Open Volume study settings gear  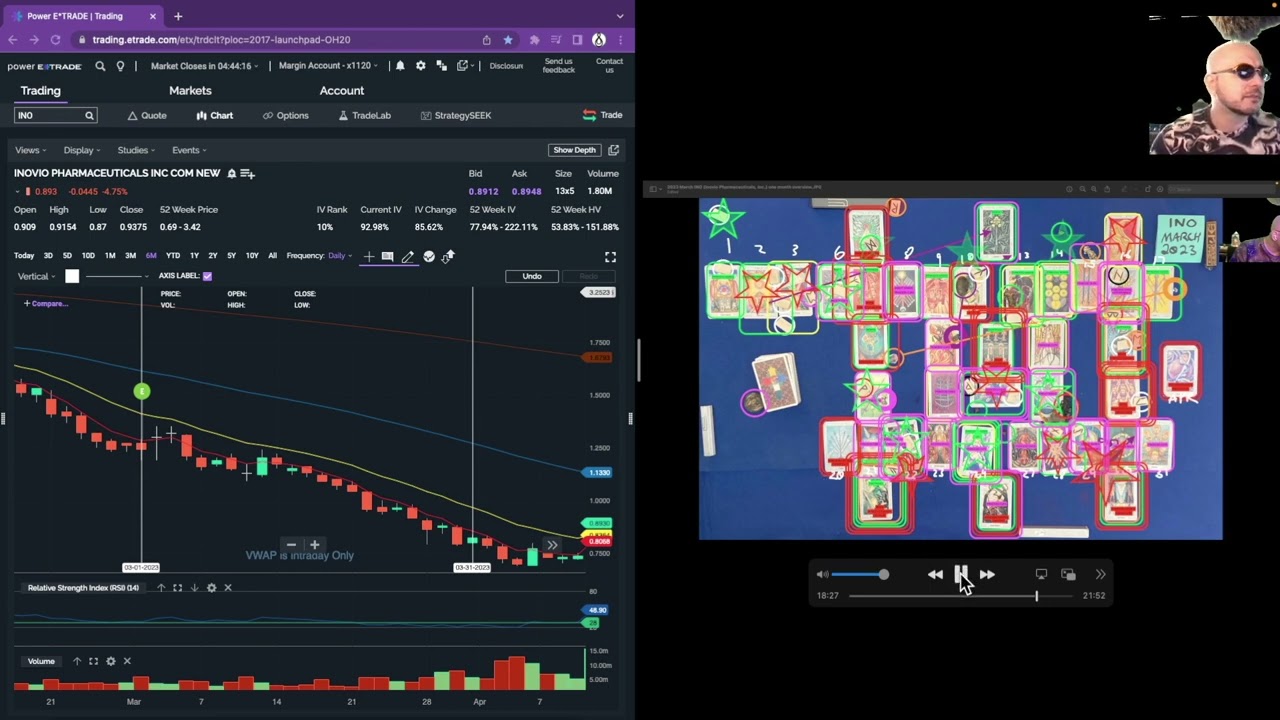(110, 661)
